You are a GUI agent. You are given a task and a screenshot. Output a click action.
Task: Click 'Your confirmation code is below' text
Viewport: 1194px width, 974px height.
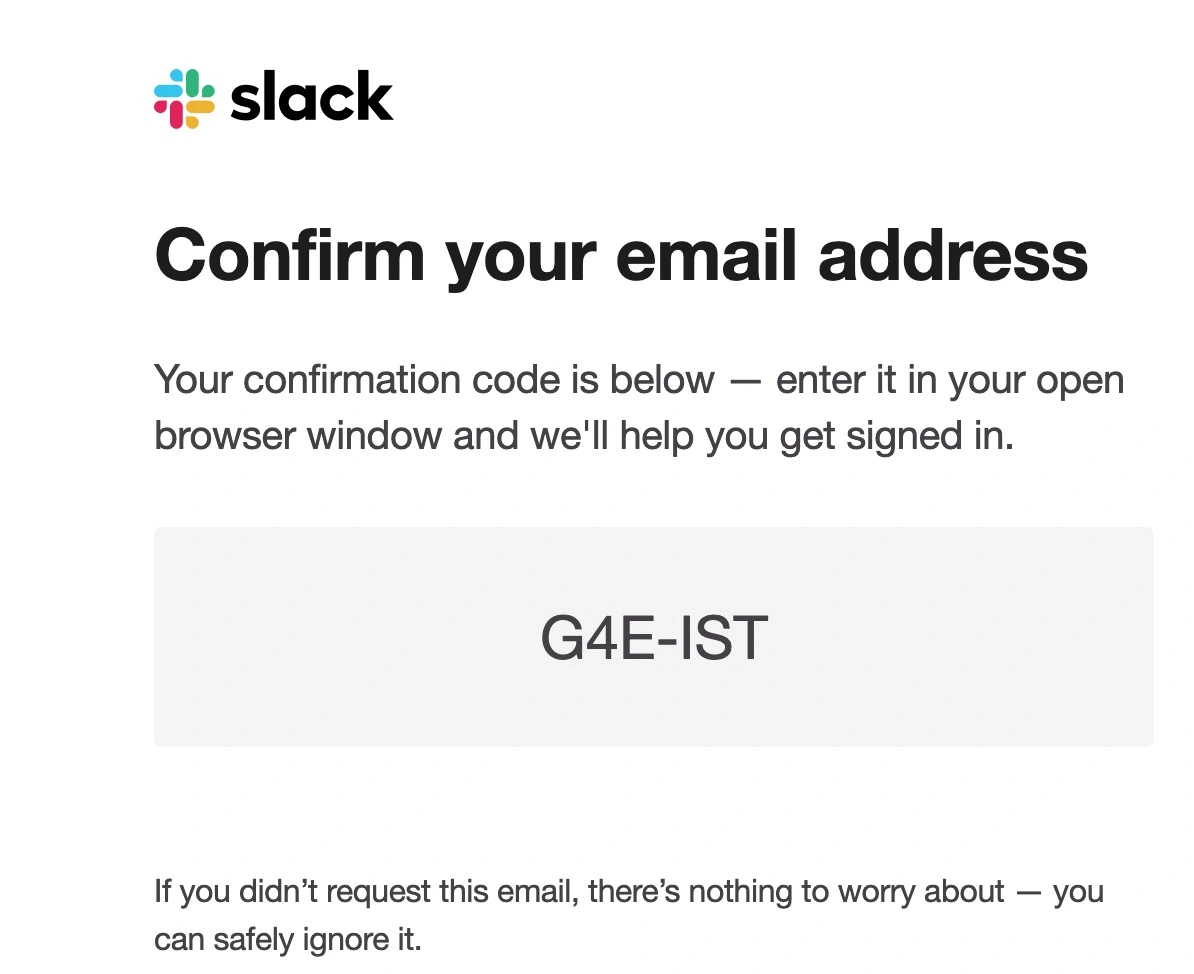[x=435, y=379]
